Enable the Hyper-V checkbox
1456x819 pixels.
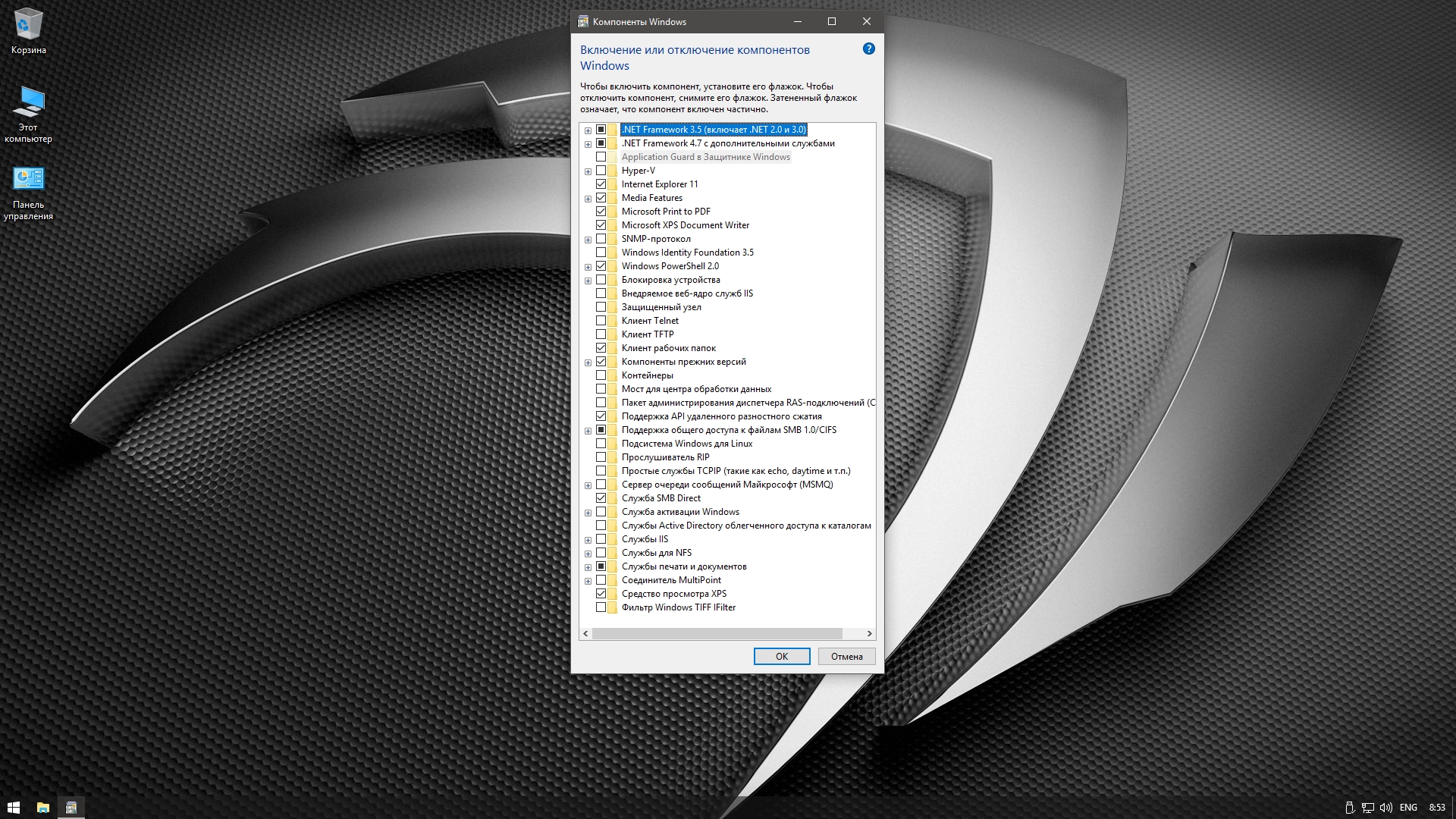click(x=601, y=171)
